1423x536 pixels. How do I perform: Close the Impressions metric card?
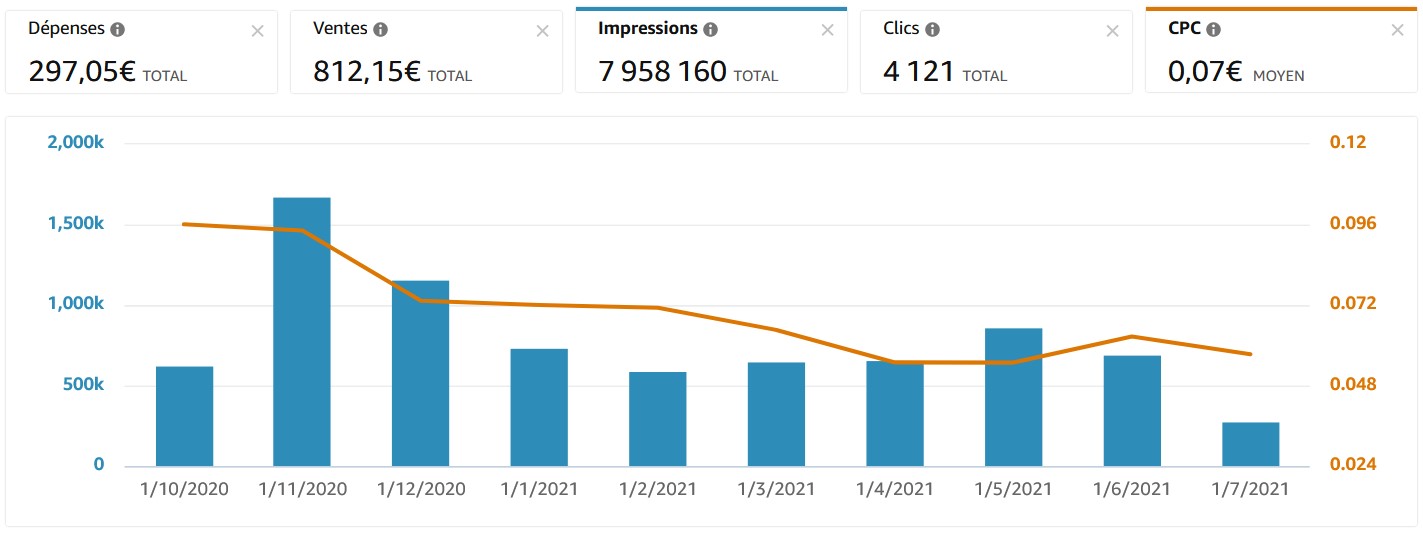pyautogui.click(x=827, y=31)
